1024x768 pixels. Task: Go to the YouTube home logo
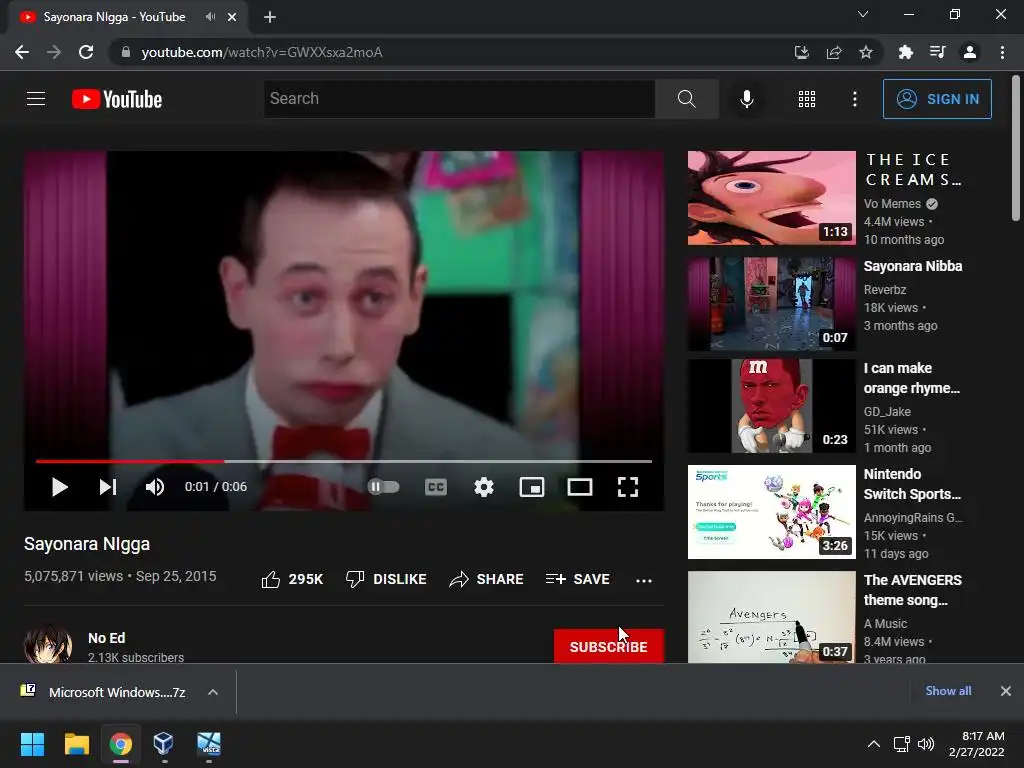click(x=117, y=99)
